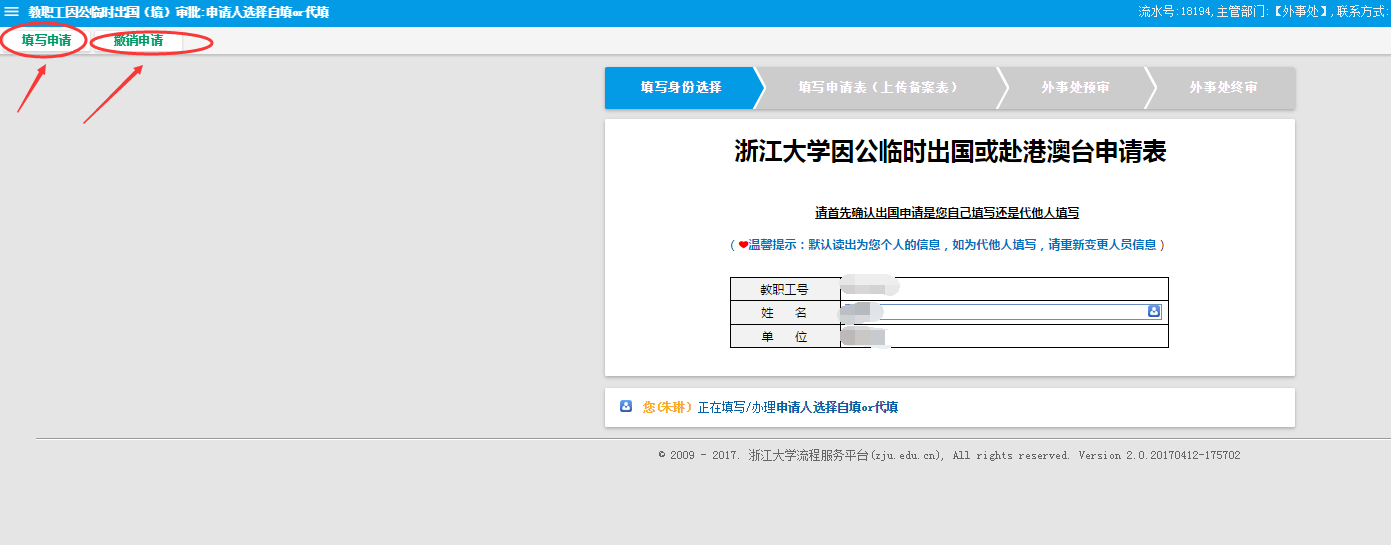This screenshot has width=1391, height=545.
Task: Click the 填写申请 button
Action: [46, 41]
